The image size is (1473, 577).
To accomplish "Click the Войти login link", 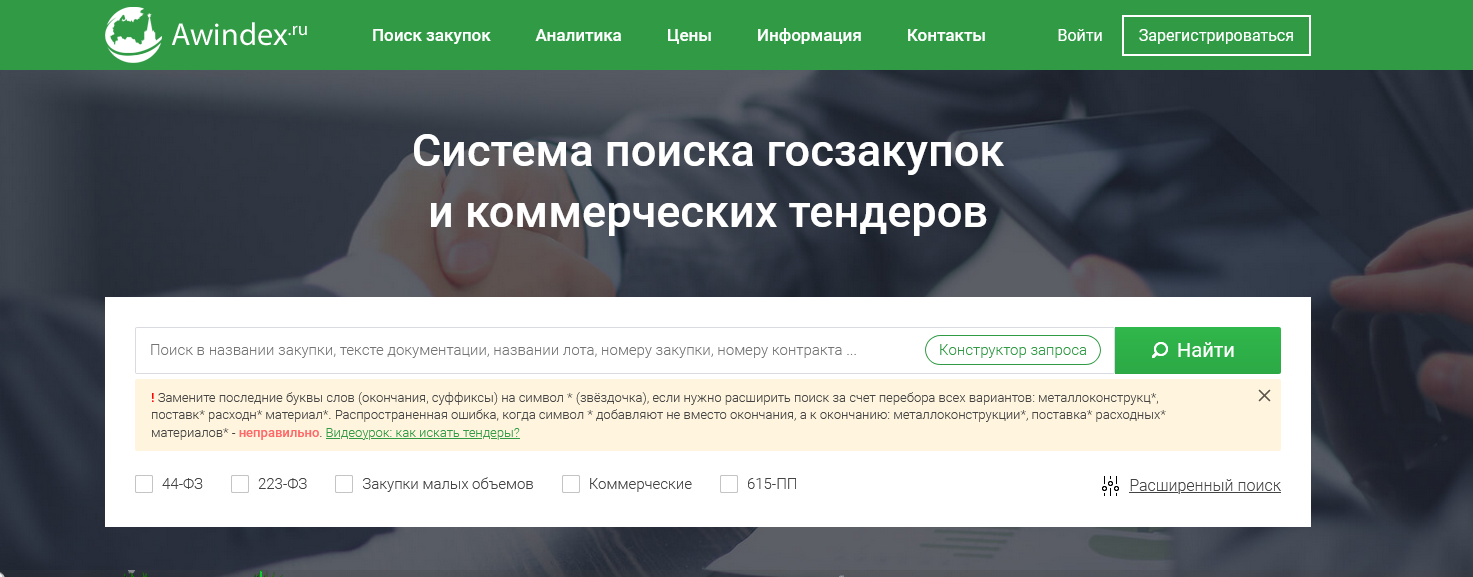I will [x=1080, y=36].
